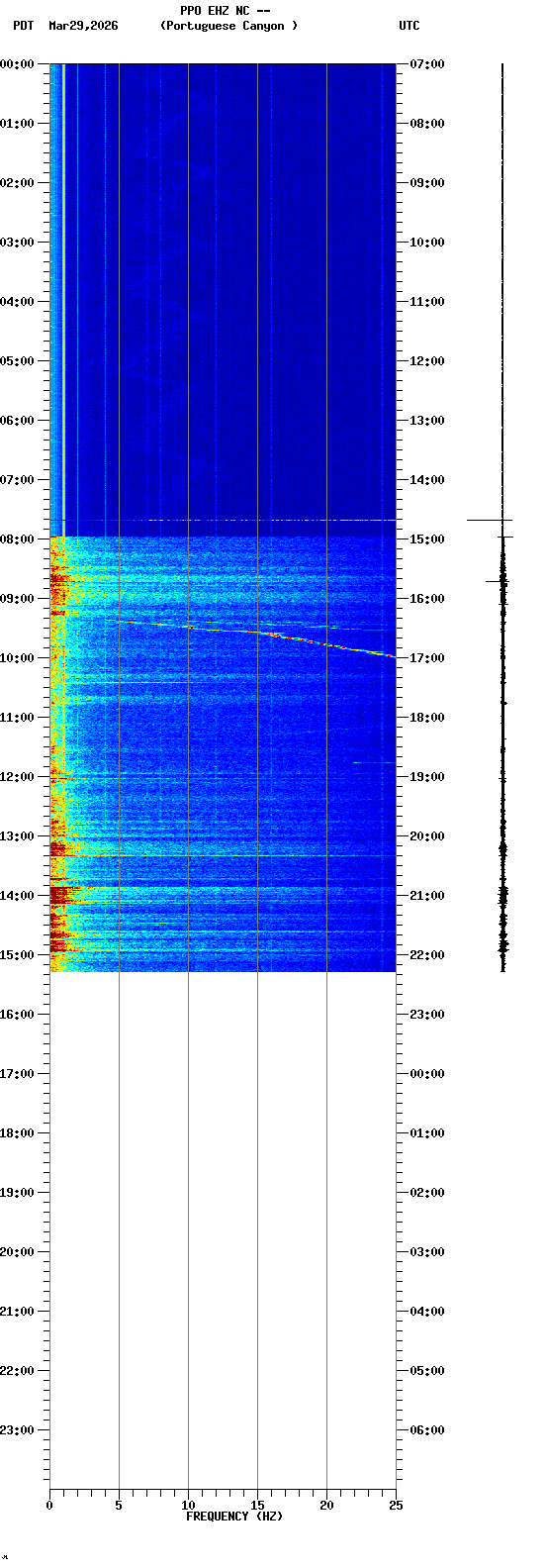
Task: Click PDT axis time label '10:00'
Action: (x=17, y=658)
